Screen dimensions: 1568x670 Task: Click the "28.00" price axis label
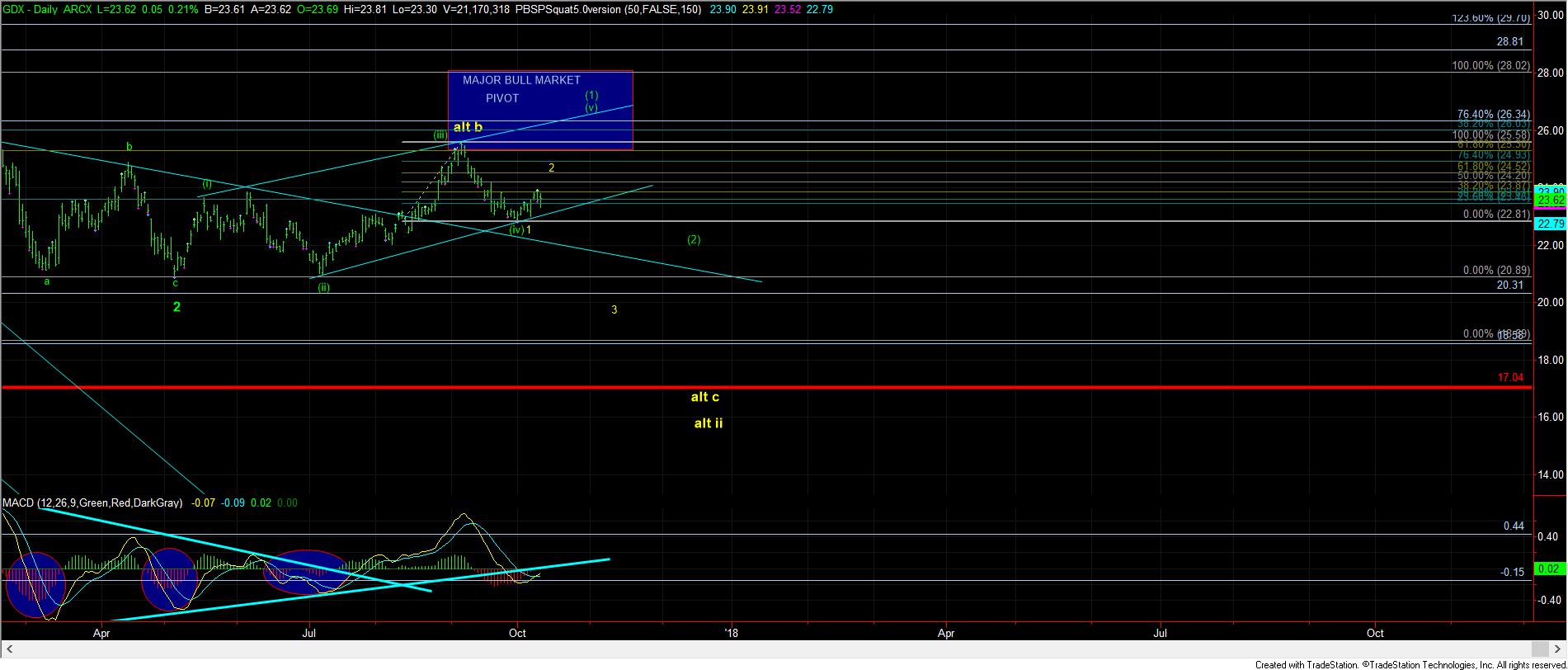[x=1551, y=73]
